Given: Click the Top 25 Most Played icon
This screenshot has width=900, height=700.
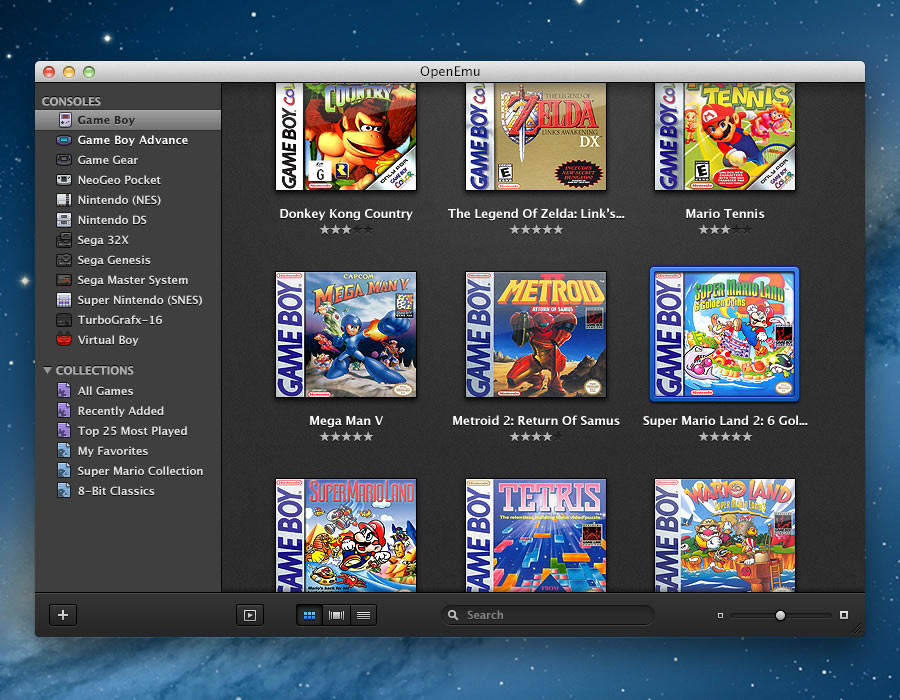Looking at the screenshot, I should point(64,431).
